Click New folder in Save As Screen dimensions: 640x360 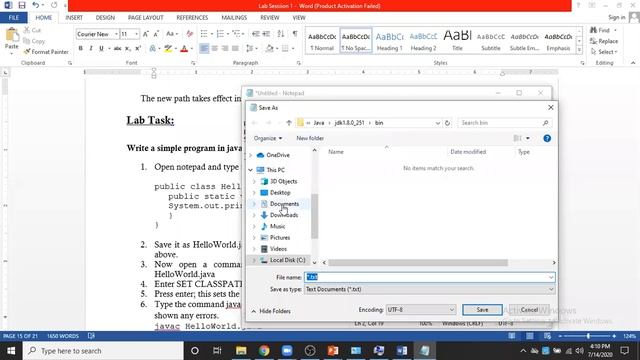click(x=310, y=138)
